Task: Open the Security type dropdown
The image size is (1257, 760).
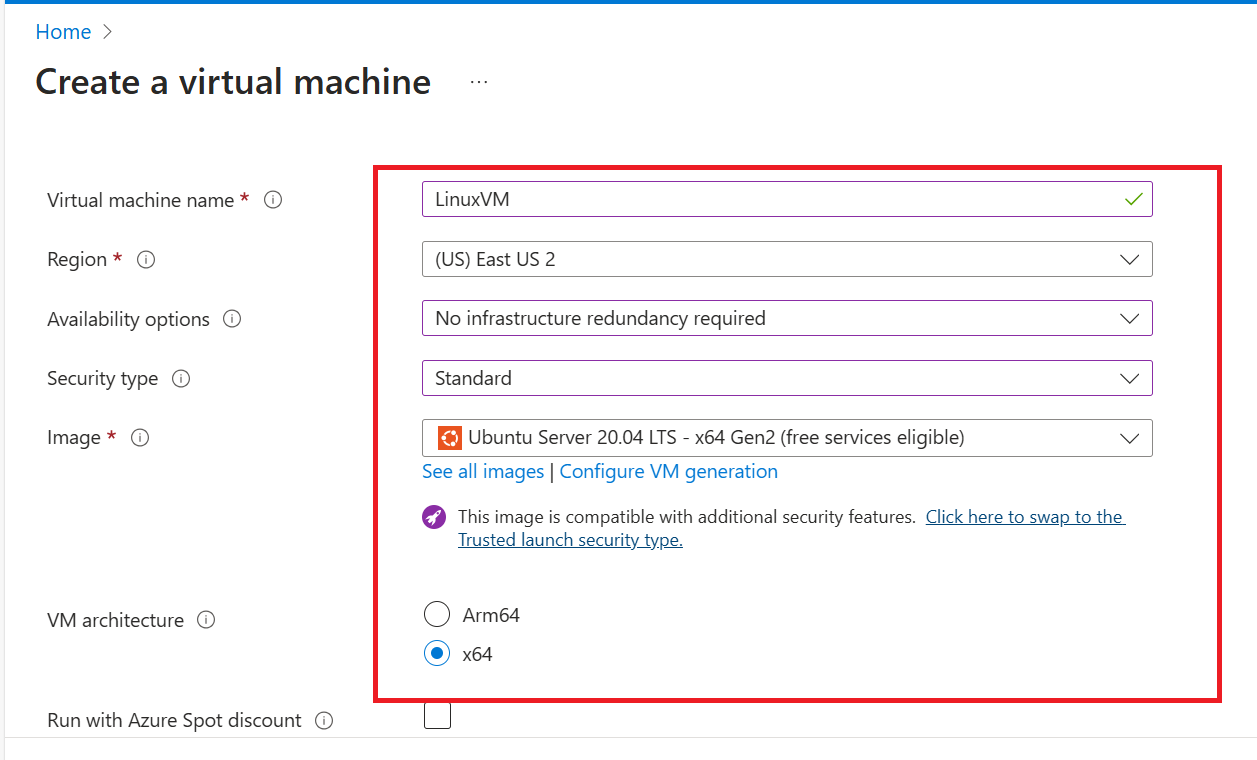Action: pyautogui.click(x=786, y=379)
